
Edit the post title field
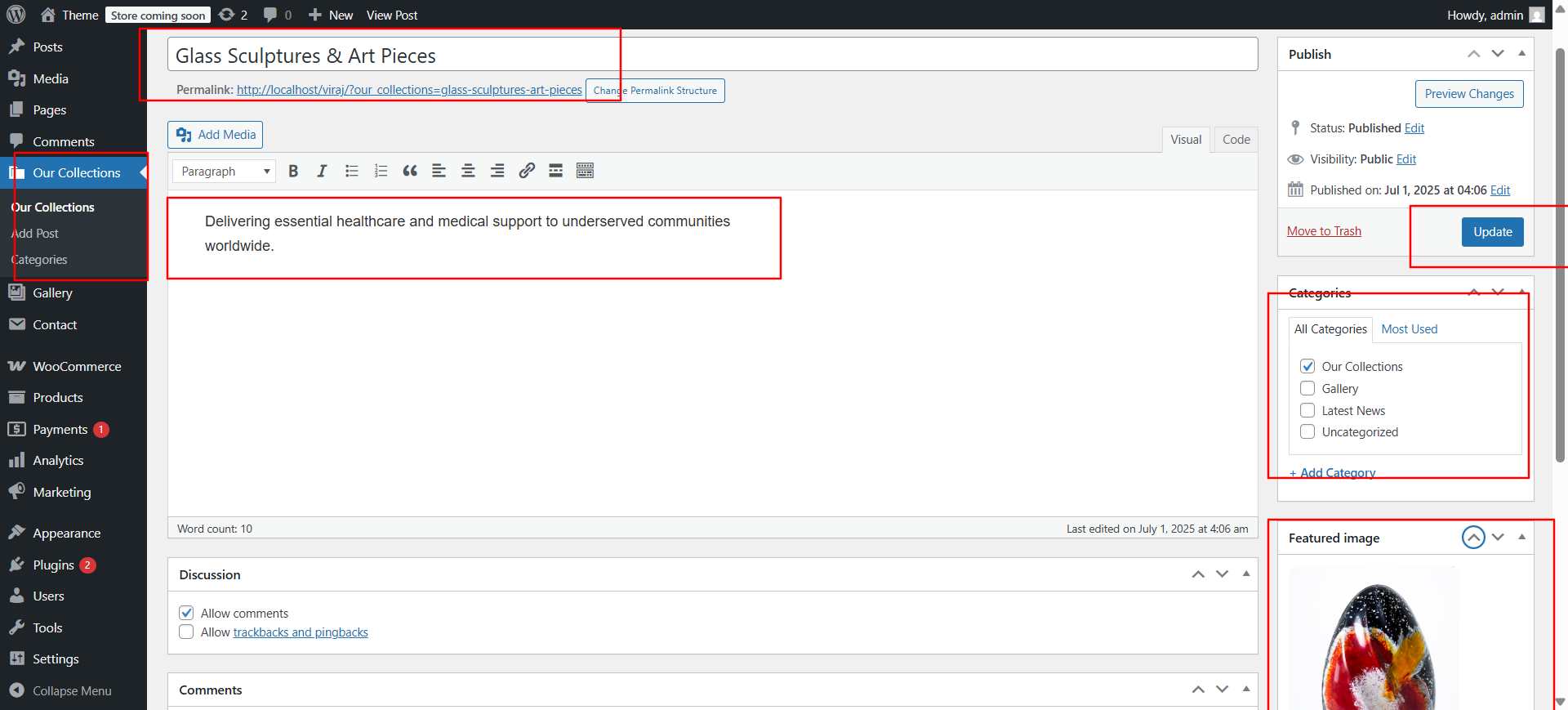(x=713, y=55)
